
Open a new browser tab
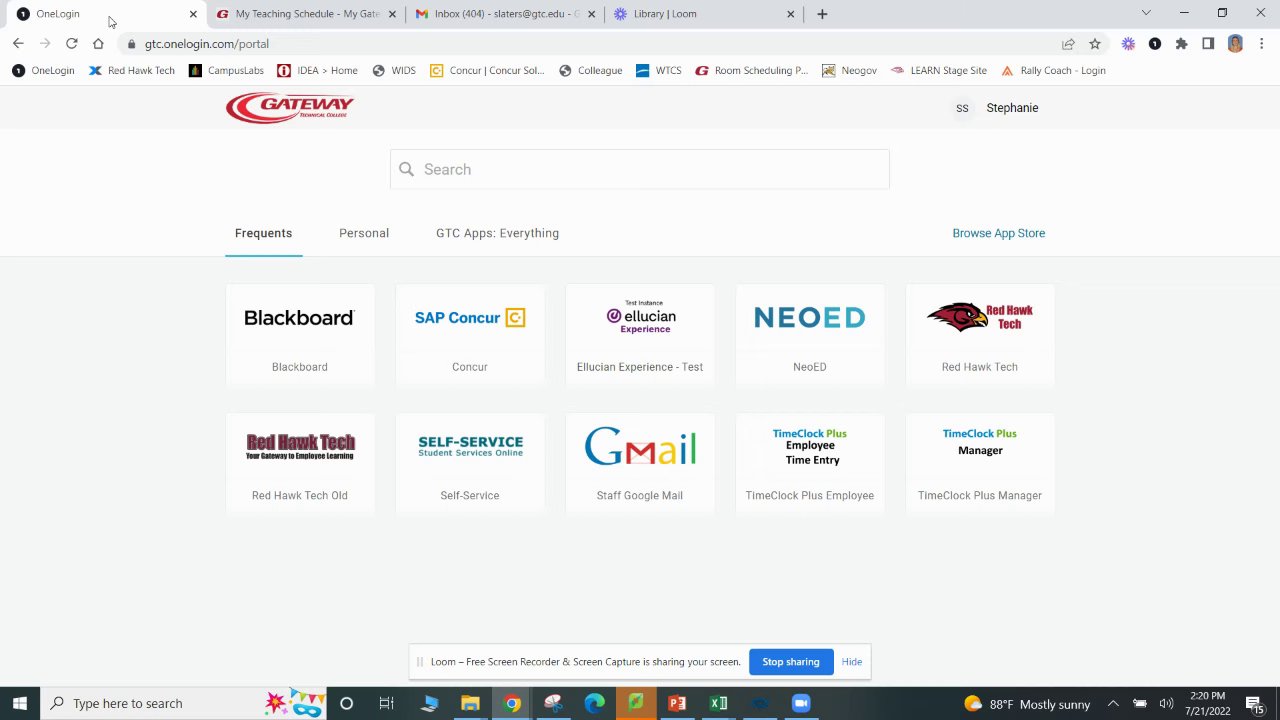click(x=822, y=14)
